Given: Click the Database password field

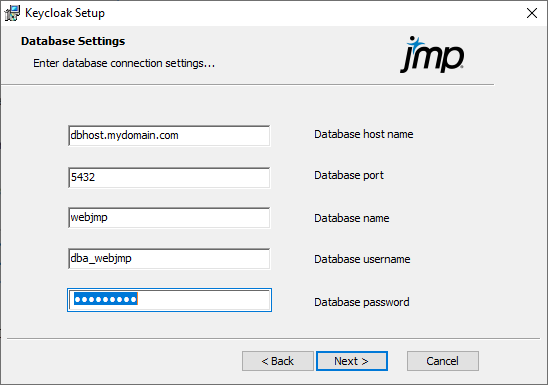Looking at the screenshot, I should click(x=169, y=300).
